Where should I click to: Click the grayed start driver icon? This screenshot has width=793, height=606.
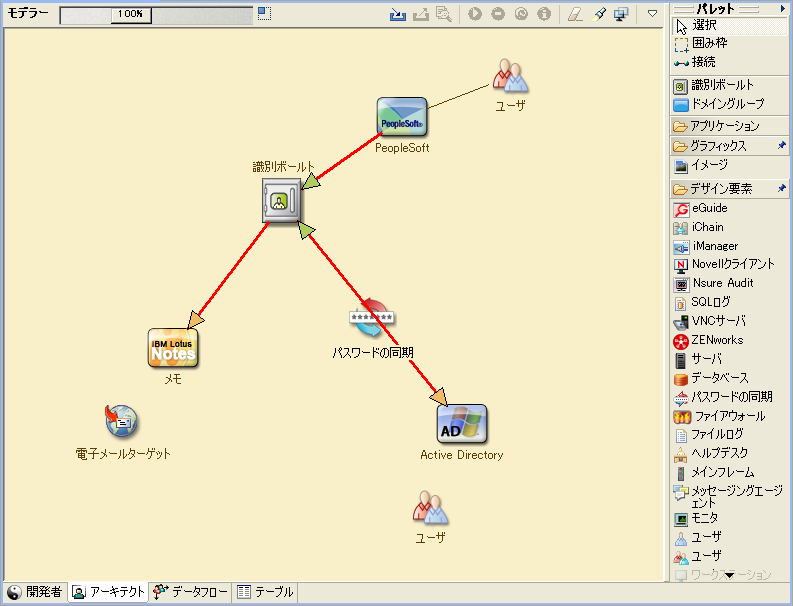pyautogui.click(x=474, y=14)
